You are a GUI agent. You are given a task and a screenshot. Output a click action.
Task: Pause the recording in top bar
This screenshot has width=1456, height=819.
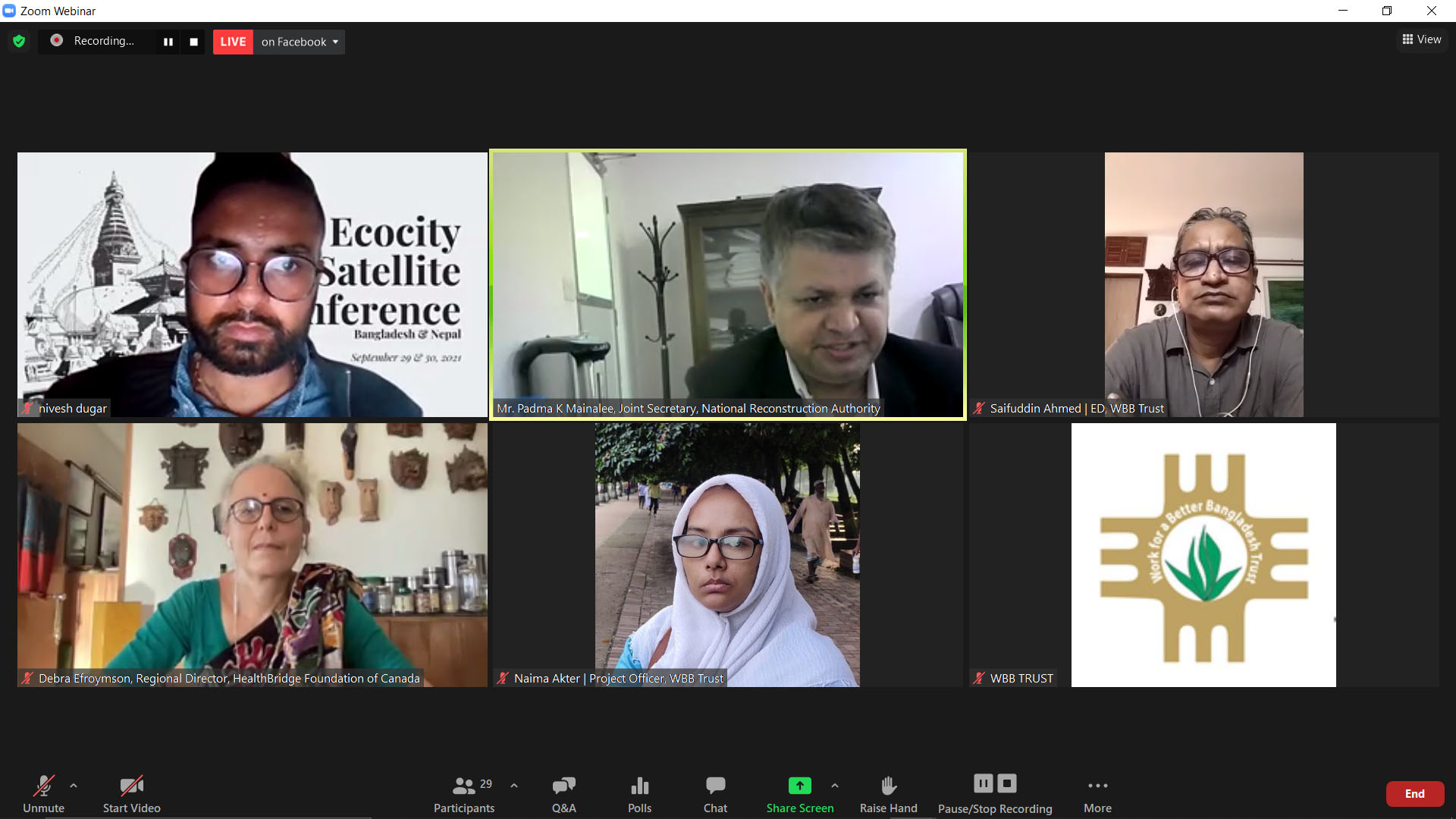click(168, 42)
